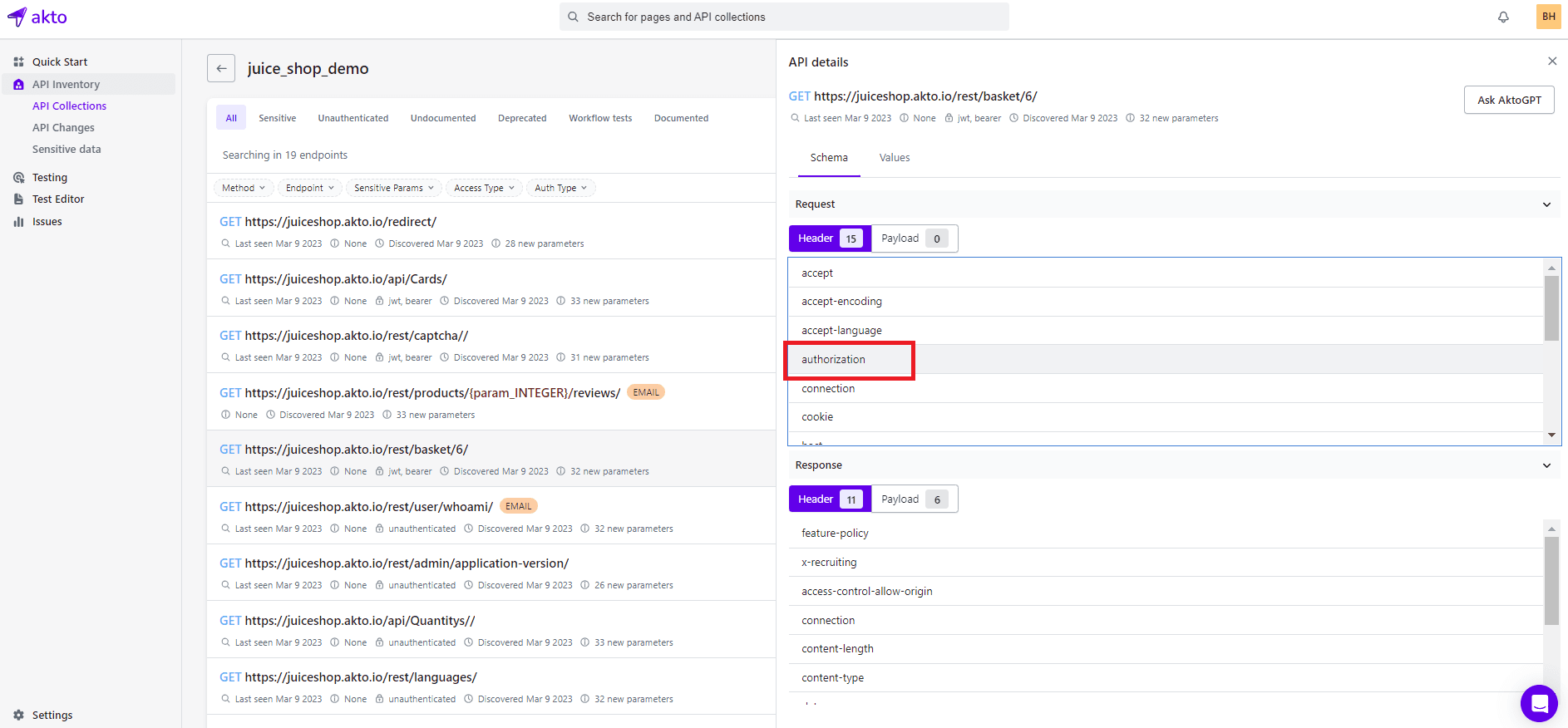The width and height of the screenshot is (1568, 728).
Task: Open the Endpoint filter dropdown
Action: (309, 188)
